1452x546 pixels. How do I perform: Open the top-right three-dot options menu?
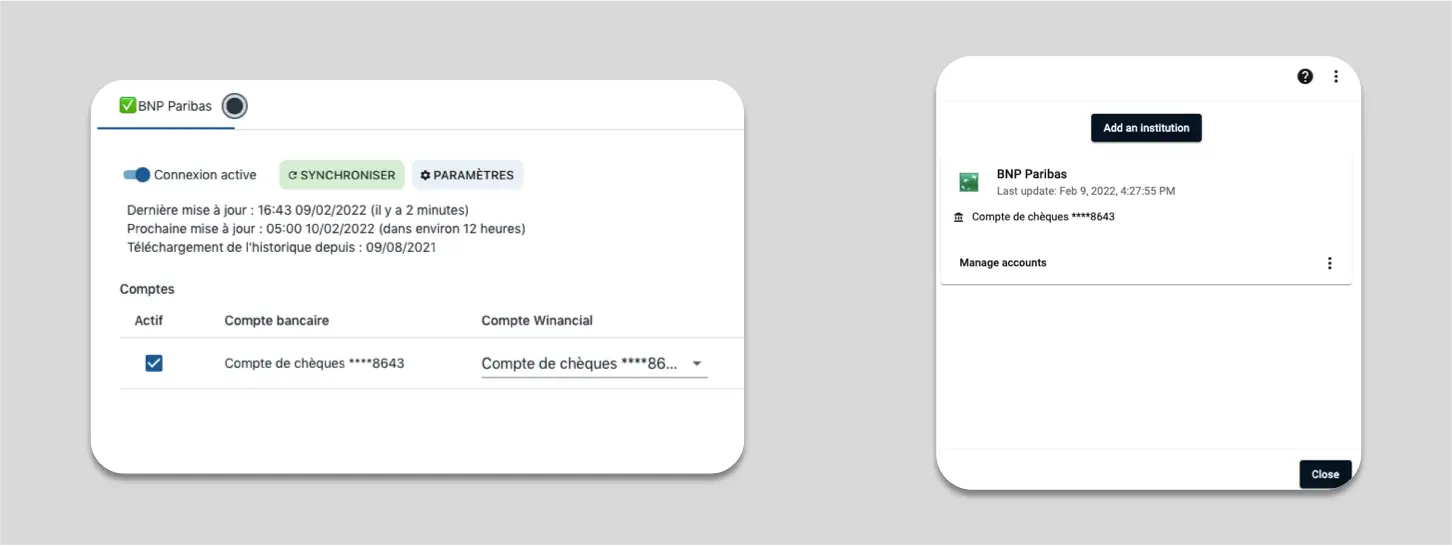[1336, 76]
